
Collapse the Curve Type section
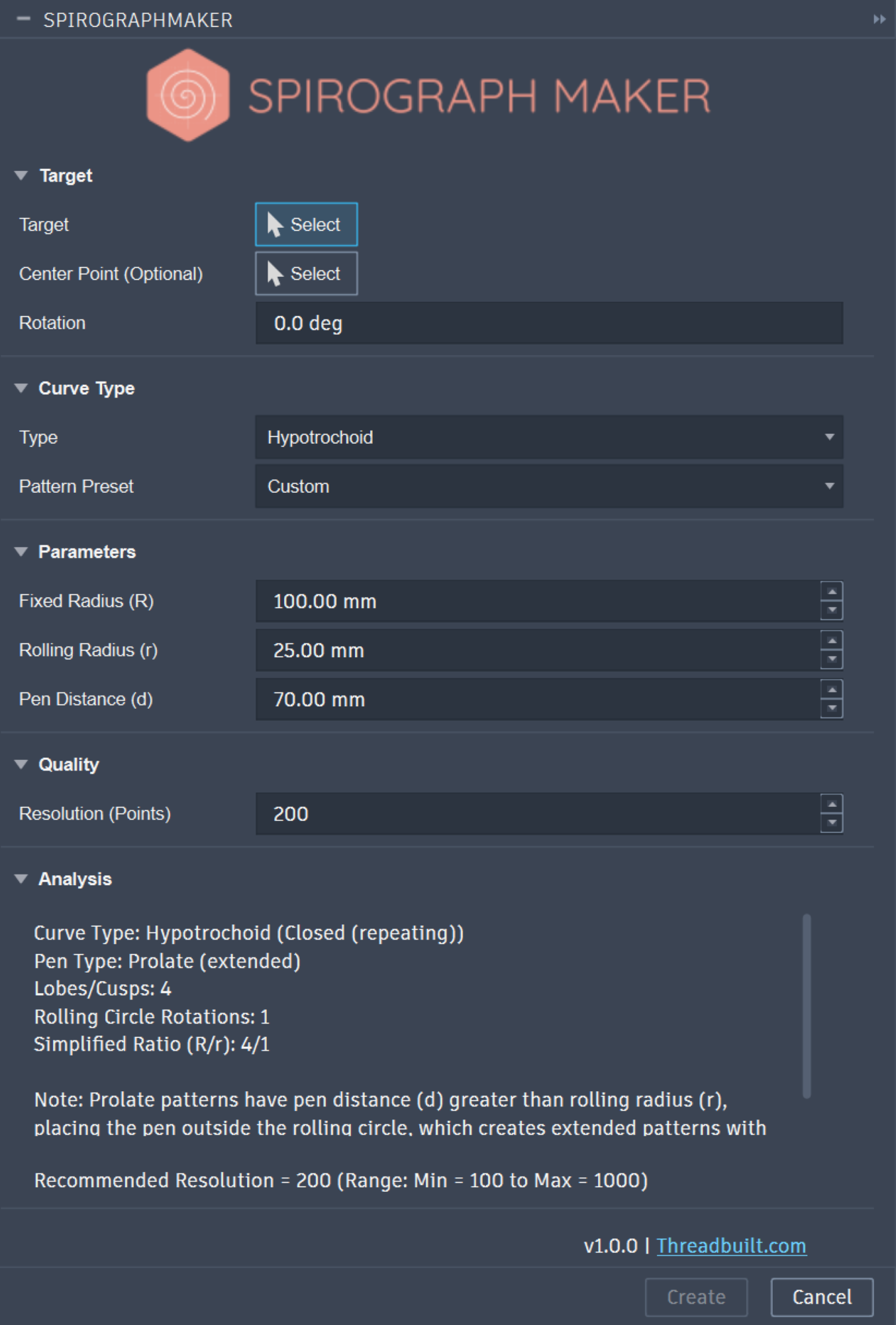point(21,388)
